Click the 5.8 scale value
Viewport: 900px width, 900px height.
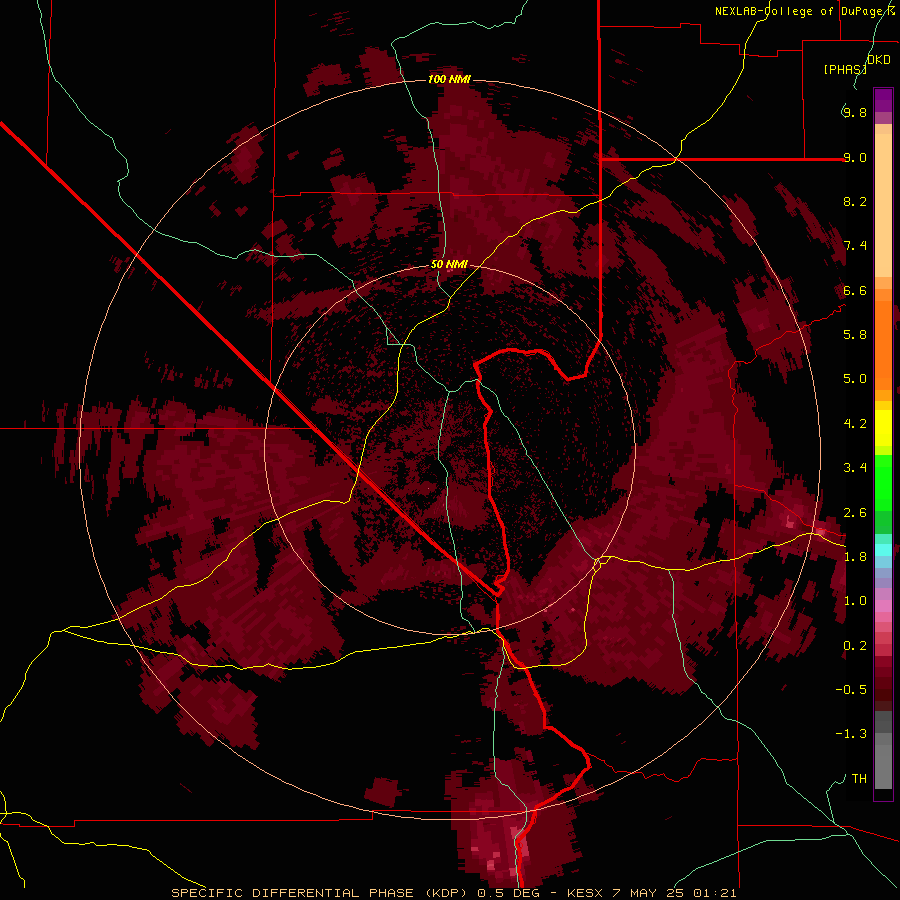point(855,335)
